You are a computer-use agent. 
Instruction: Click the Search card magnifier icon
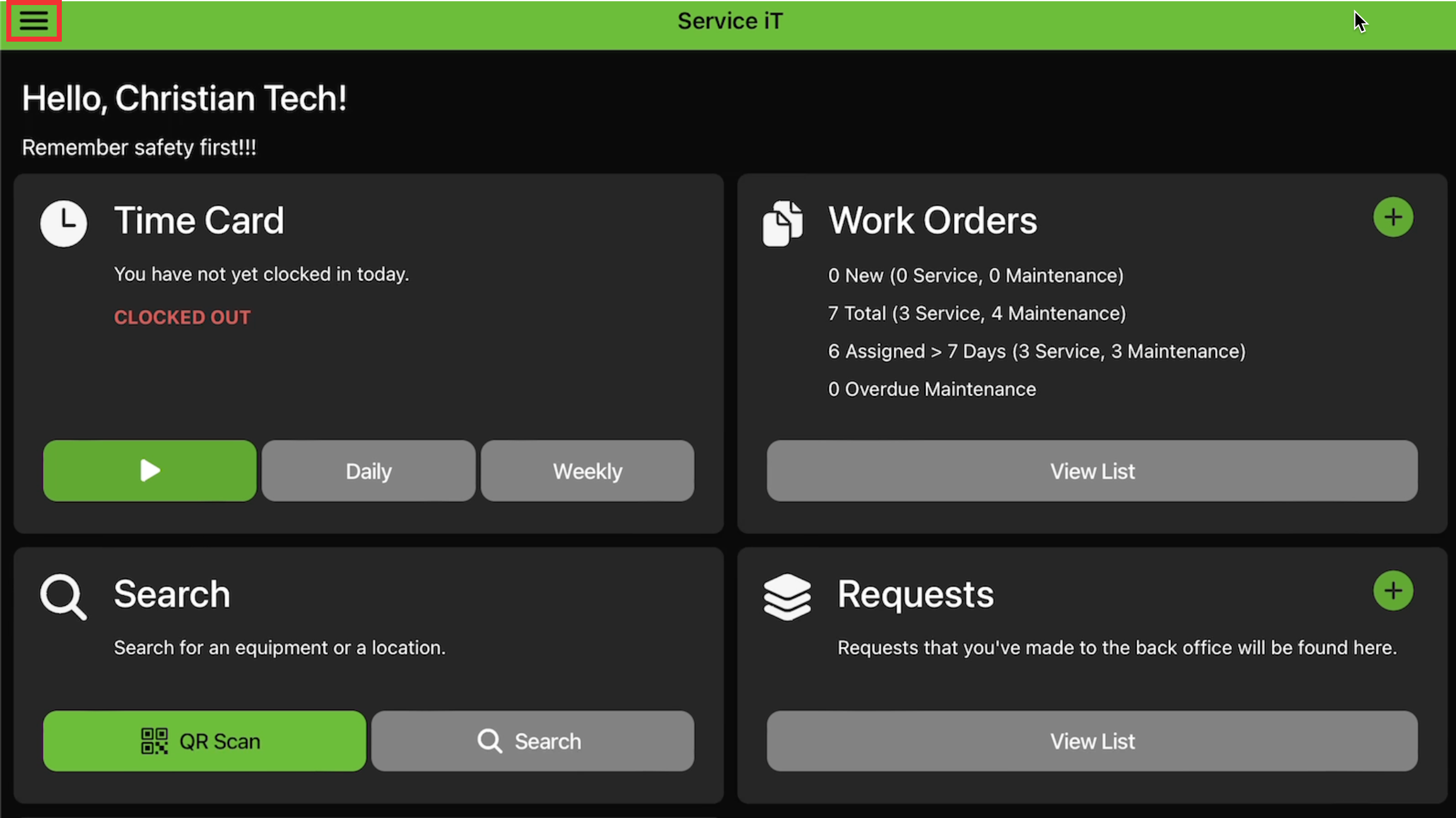[63, 596]
